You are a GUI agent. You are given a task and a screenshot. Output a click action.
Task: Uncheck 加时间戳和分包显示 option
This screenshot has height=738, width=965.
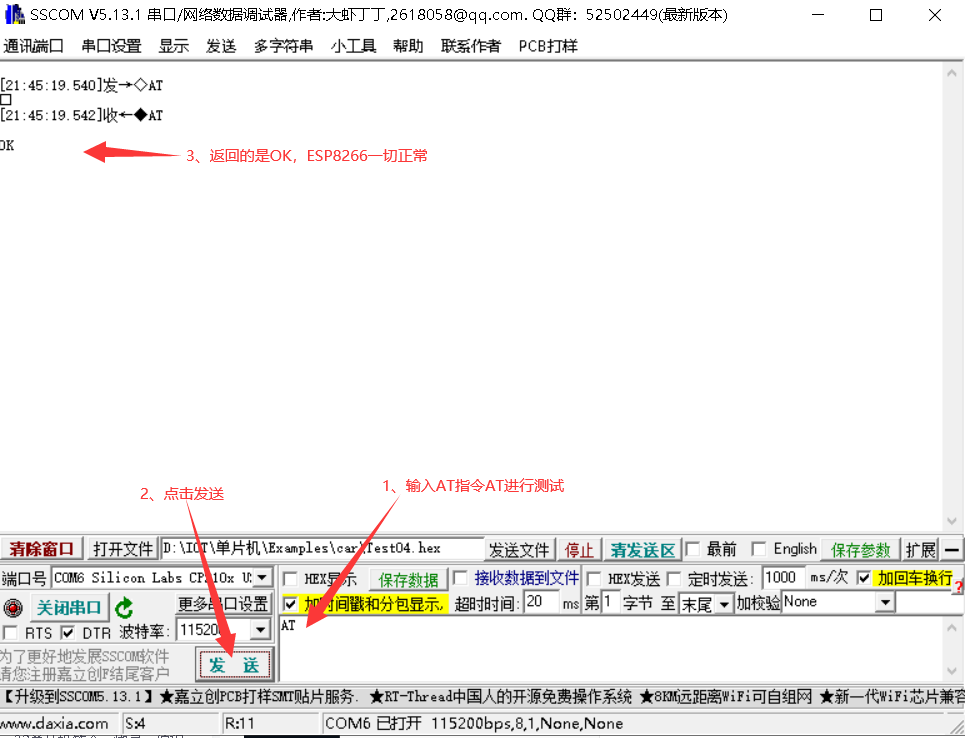[290, 604]
